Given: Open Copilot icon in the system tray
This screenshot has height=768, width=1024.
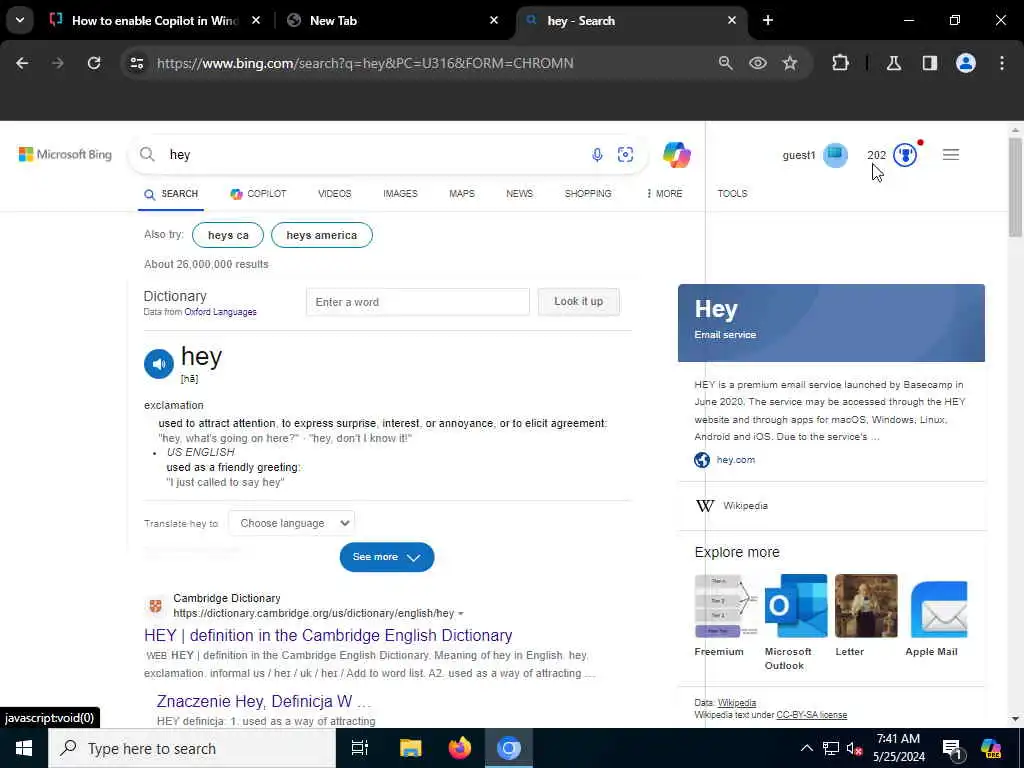Looking at the screenshot, I should [x=991, y=748].
